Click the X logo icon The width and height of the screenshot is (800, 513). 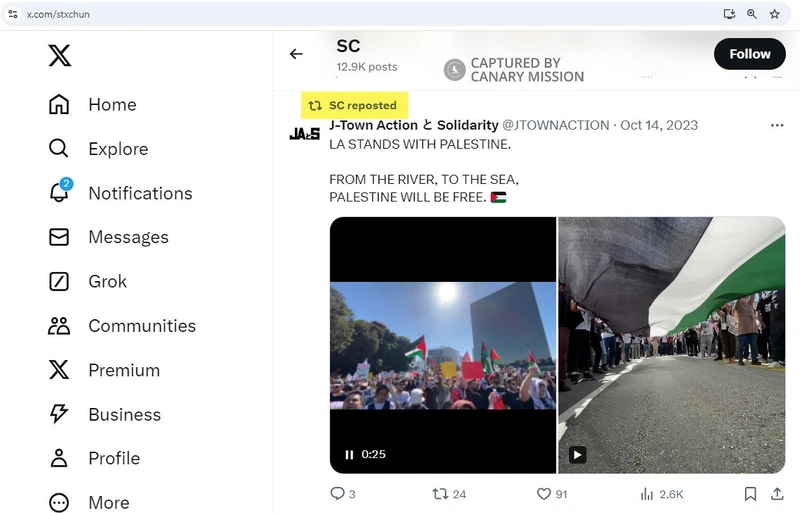click(x=60, y=55)
